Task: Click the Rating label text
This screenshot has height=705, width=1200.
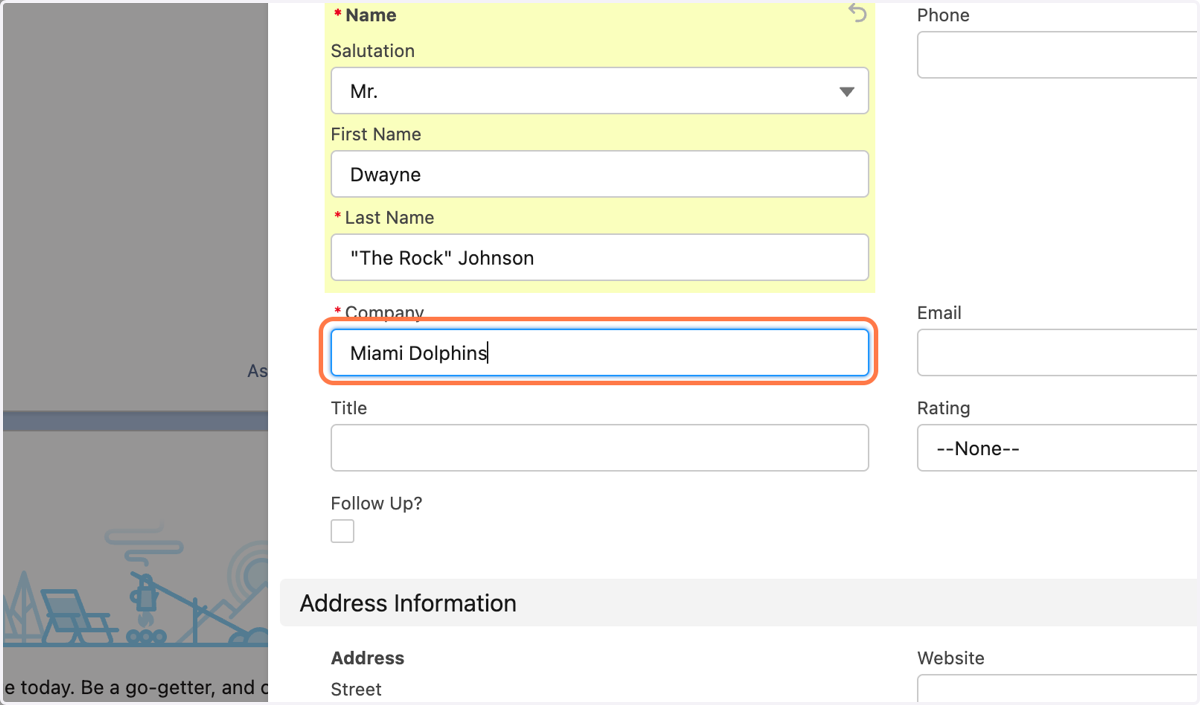Action: [943, 408]
